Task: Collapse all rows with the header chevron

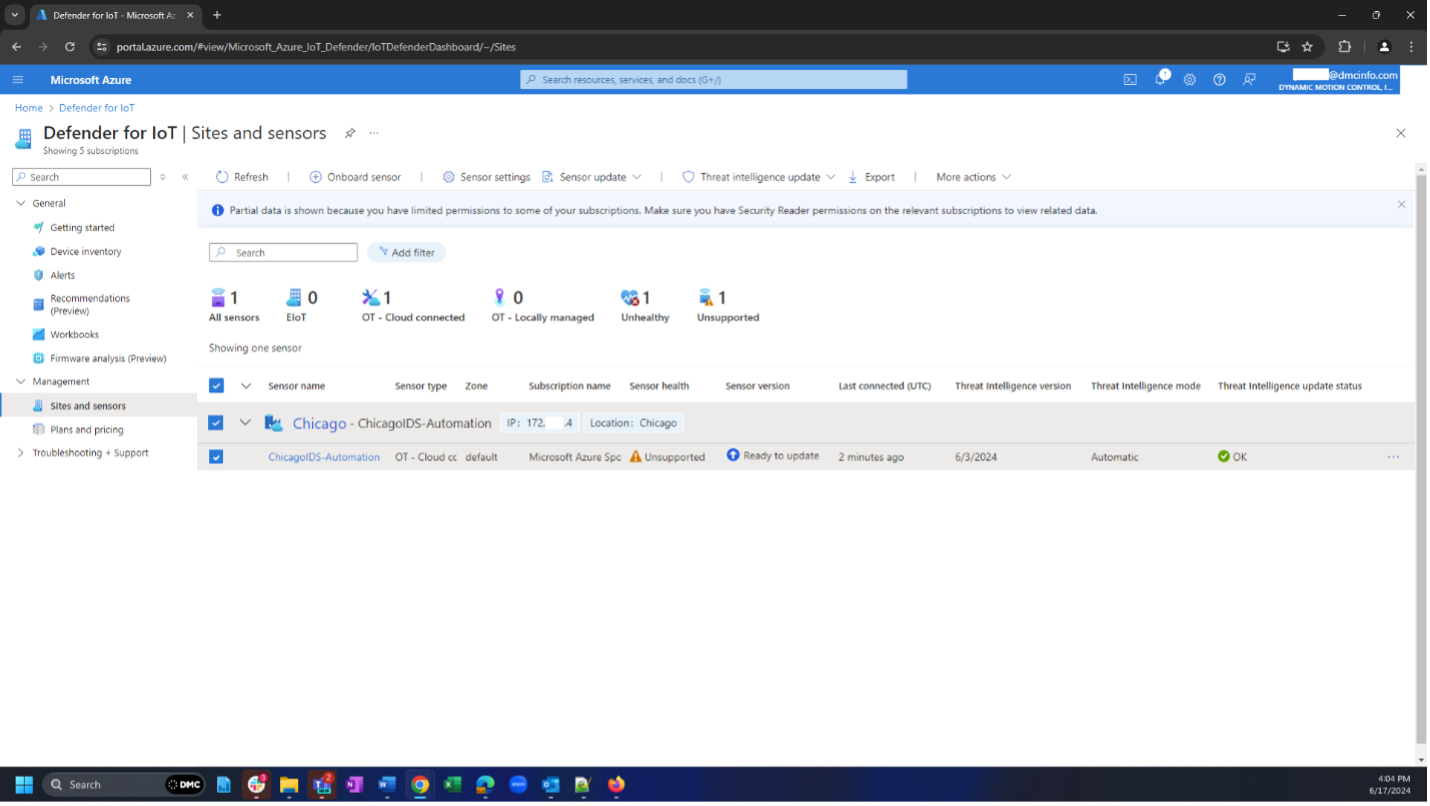Action: [246, 386]
